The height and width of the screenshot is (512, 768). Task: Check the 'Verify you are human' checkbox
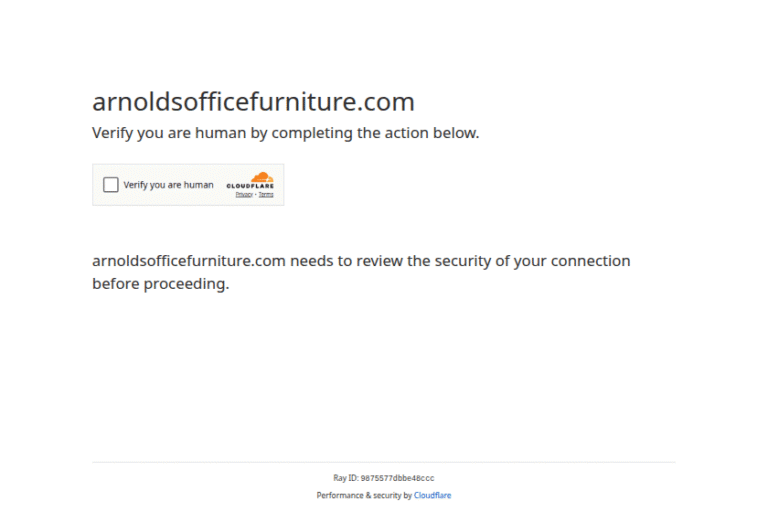tap(110, 185)
